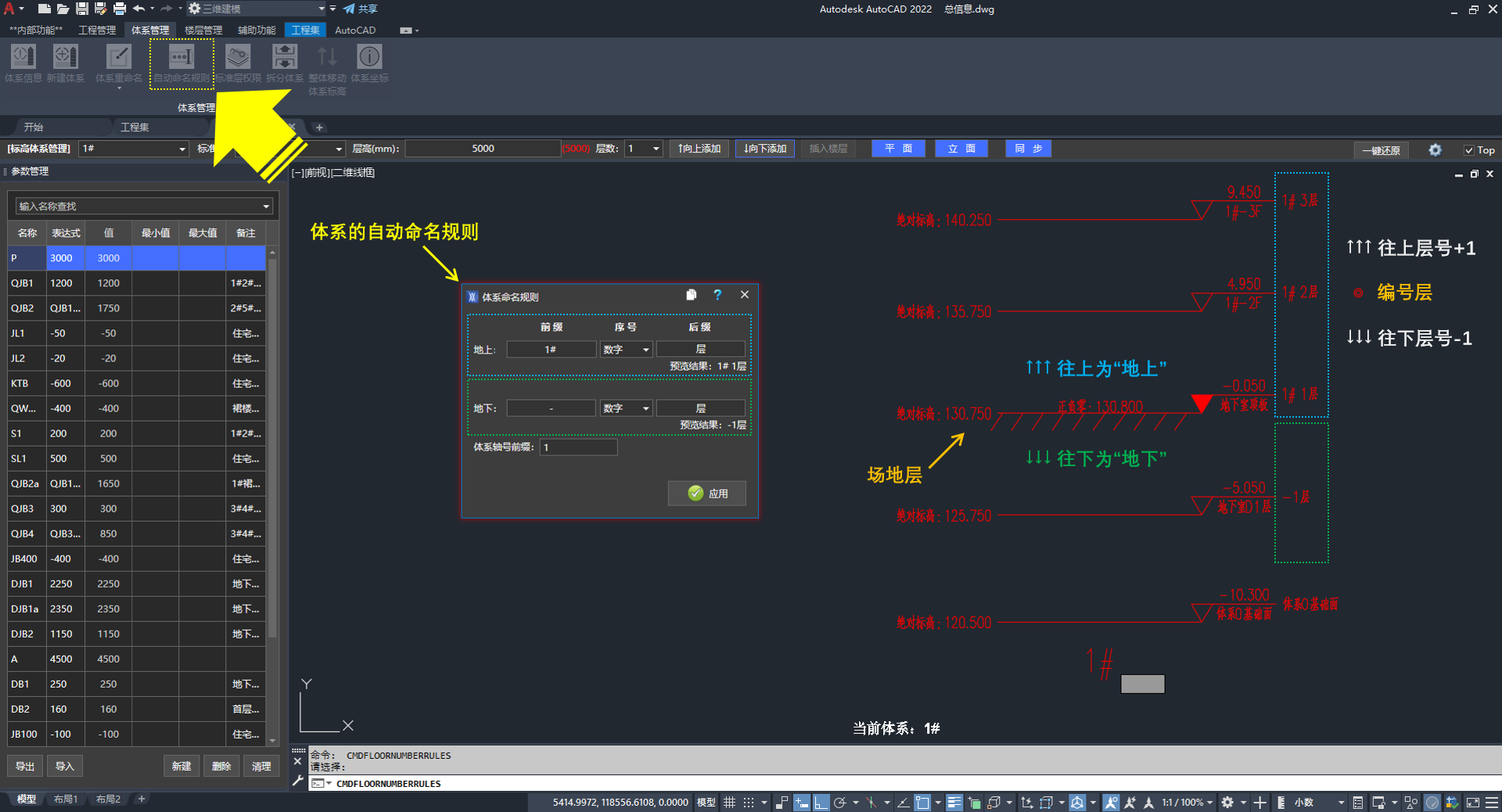Viewport: 1502px width, 812px height.
Task: Open the 自动命名规则 tool
Action: coord(181,58)
